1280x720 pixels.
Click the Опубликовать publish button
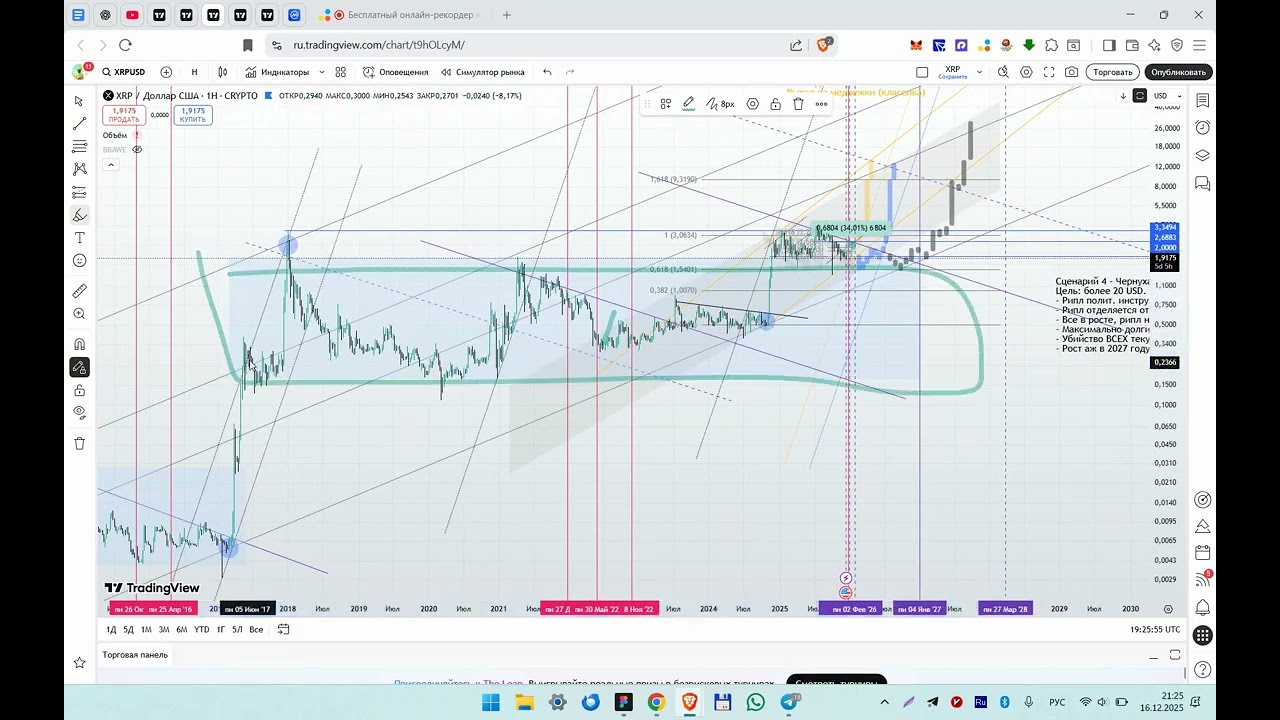1179,72
